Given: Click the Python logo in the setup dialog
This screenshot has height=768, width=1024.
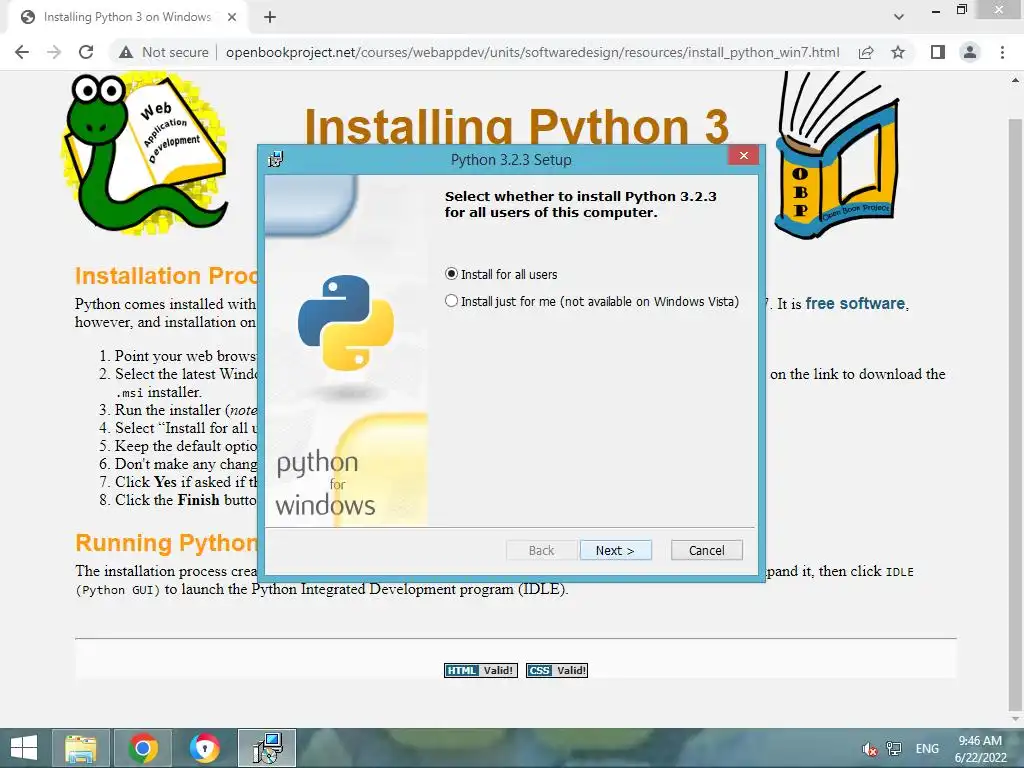Looking at the screenshot, I should pyautogui.click(x=346, y=323).
